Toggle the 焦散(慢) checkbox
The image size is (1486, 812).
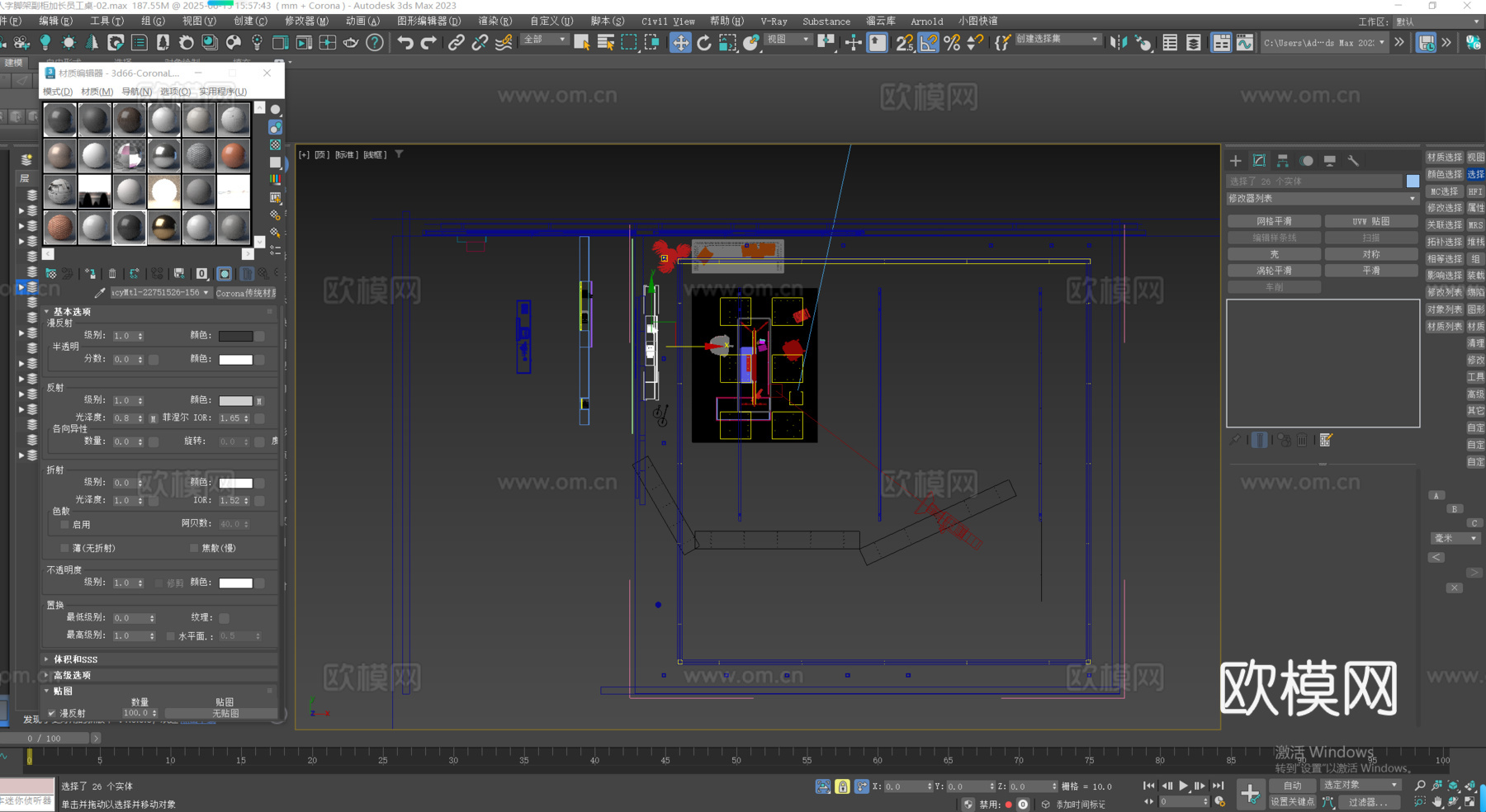pyautogui.click(x=194, y=548)
